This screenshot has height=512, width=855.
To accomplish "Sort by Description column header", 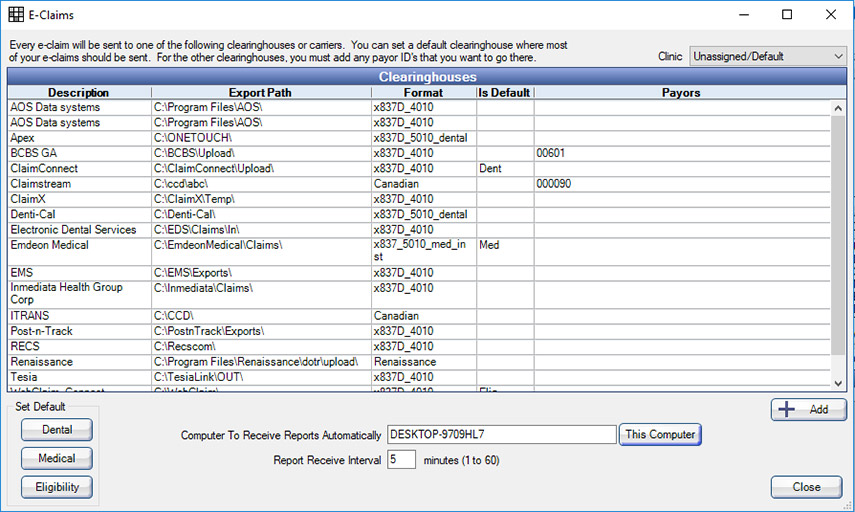I will coord(79,93).
